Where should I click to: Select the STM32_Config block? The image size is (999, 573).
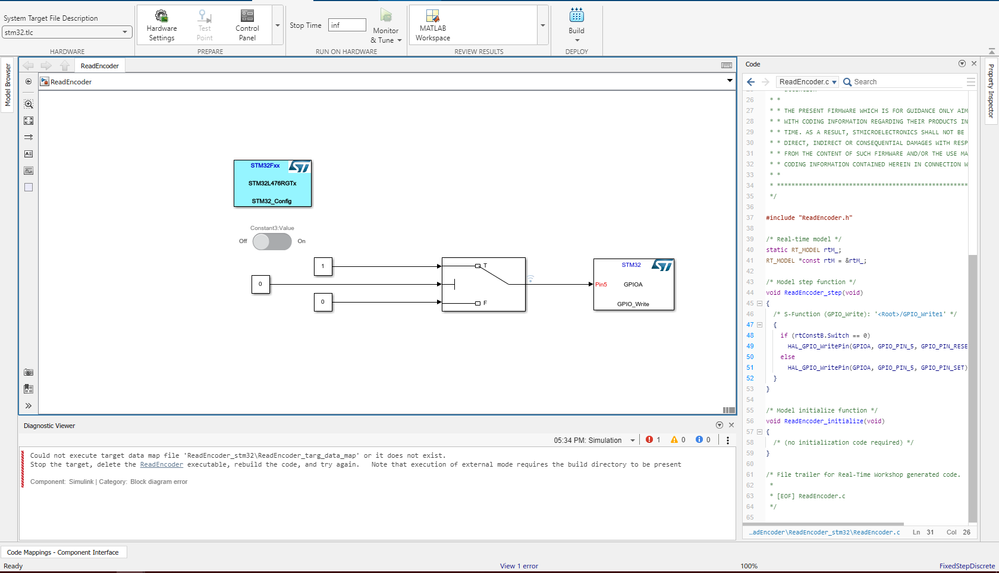coord(273,184)
